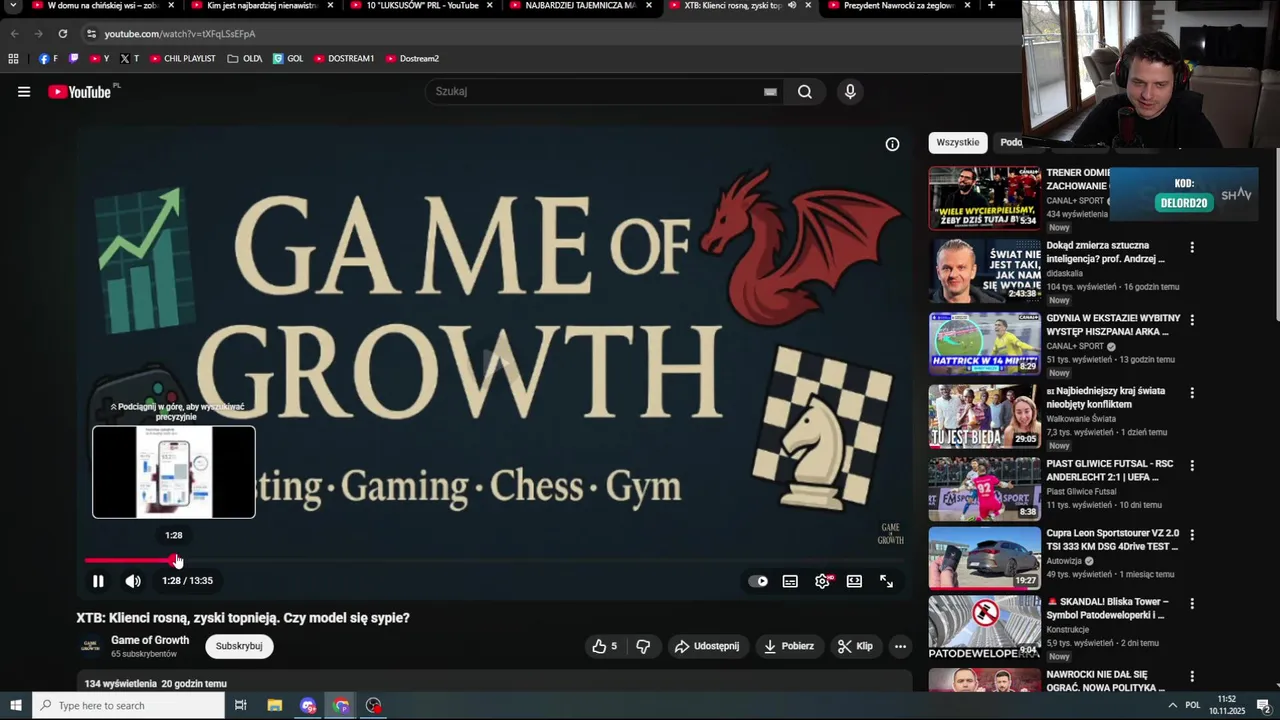The image size is (1280, 720).
Task: Open the on-screen keyboard icon in the search box
Action: 770,92
